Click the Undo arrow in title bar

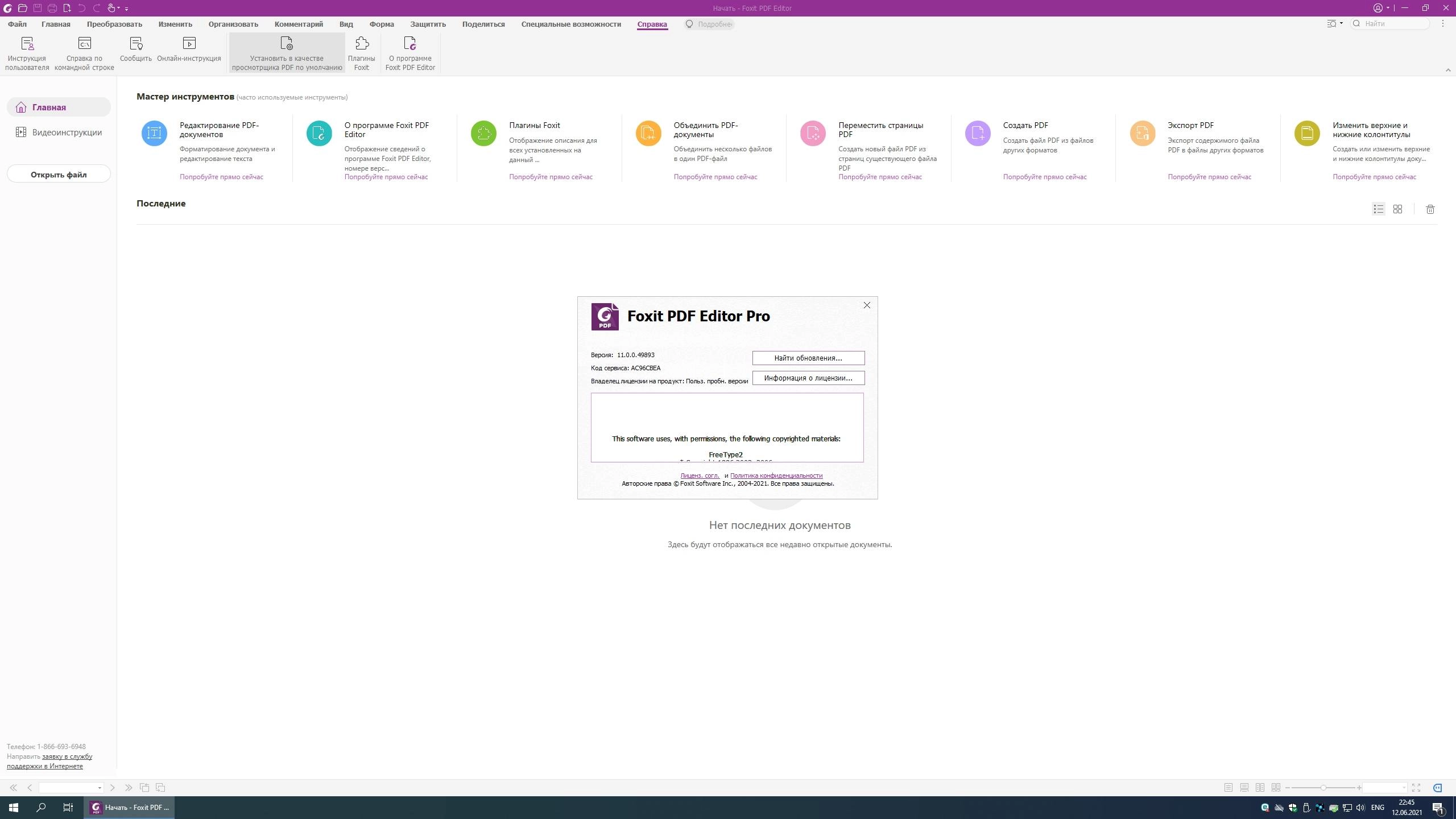82,8
